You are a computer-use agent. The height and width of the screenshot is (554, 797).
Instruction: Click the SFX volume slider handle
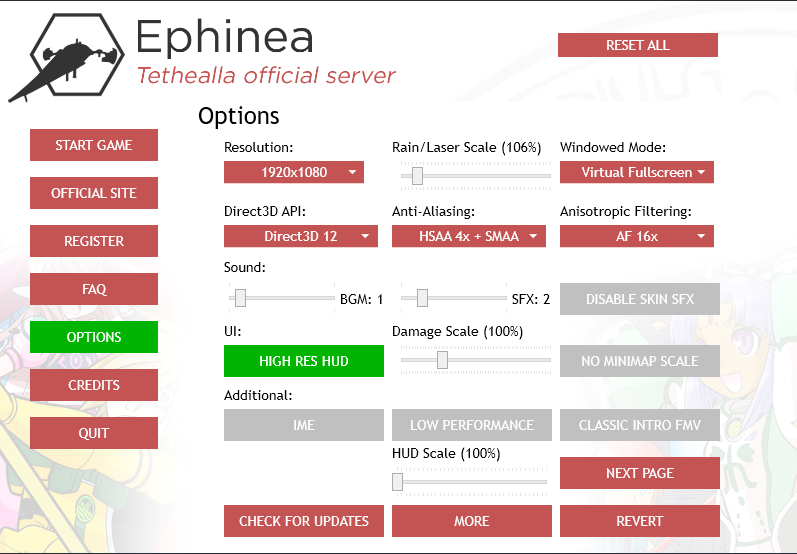[x=422, y=298]
